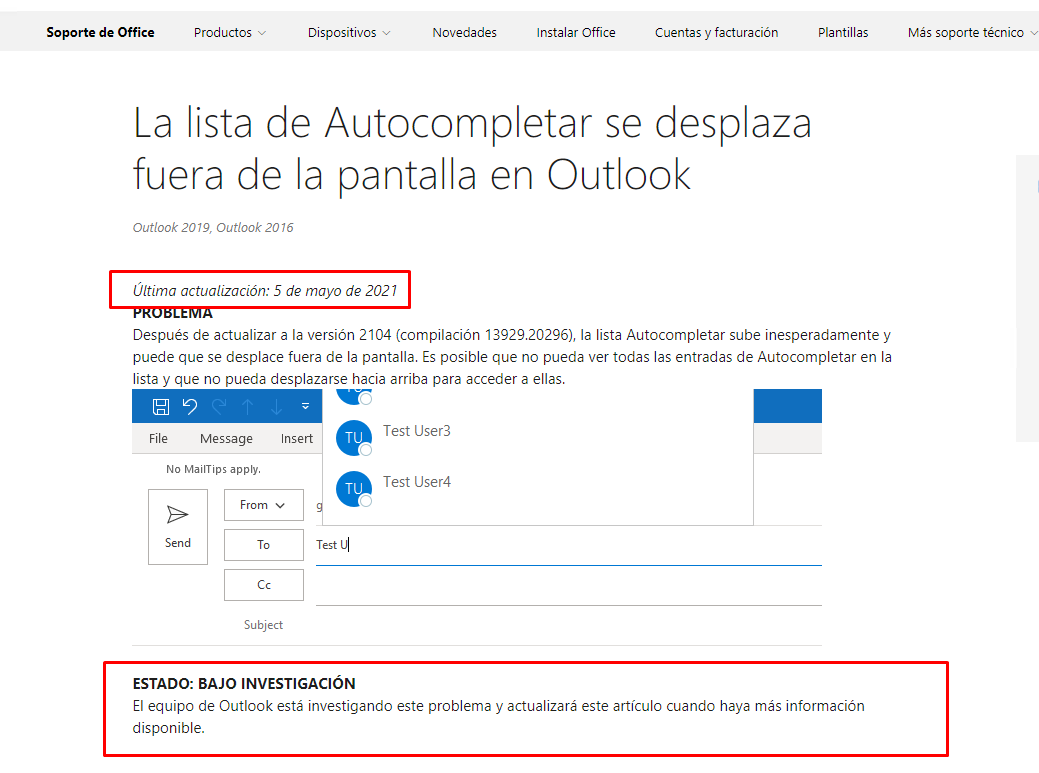Click the Next Item down arrow
1039x773 pixels.
click(x=276, y=407)
